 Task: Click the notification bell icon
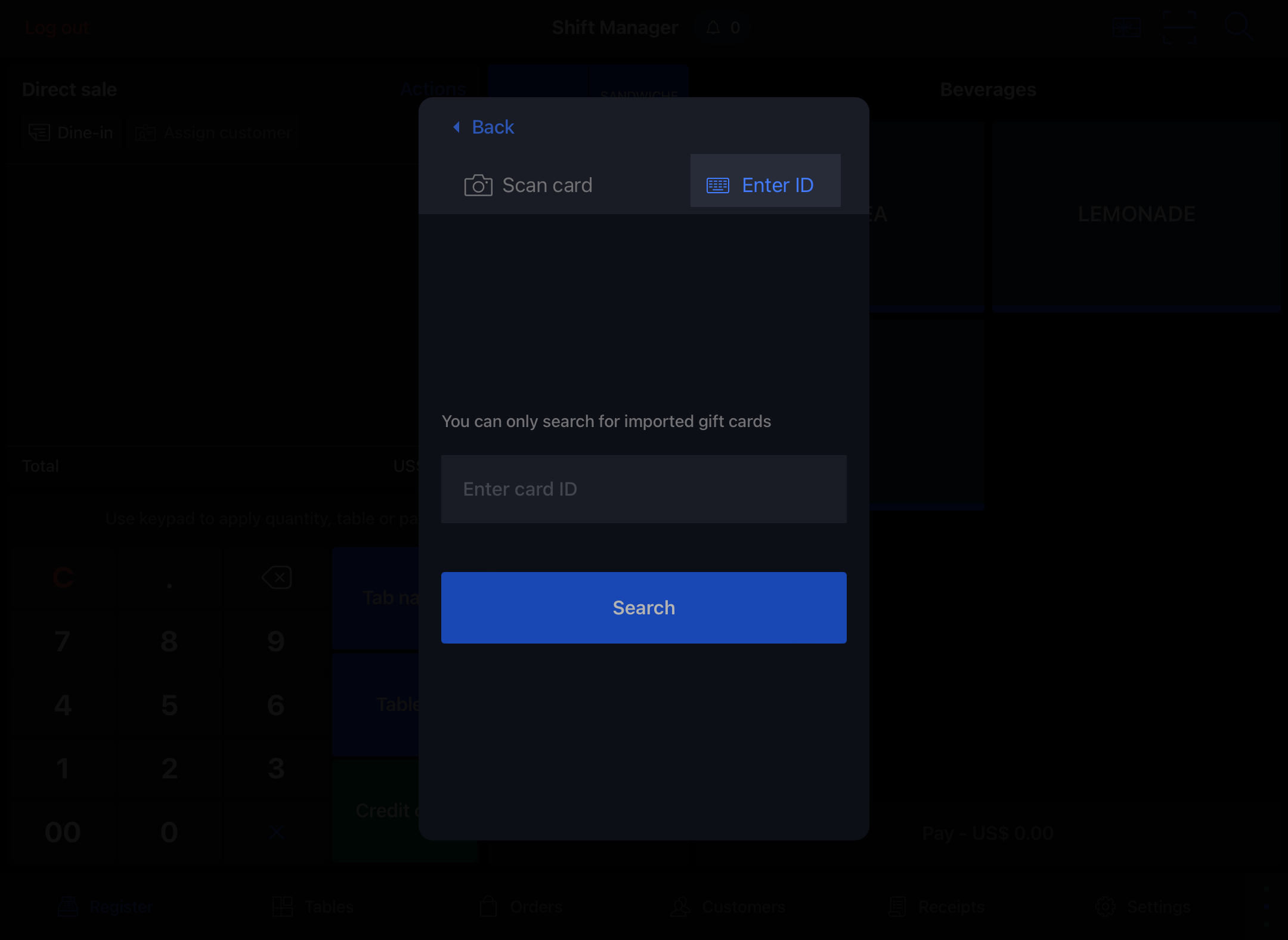tap(713, 27)
